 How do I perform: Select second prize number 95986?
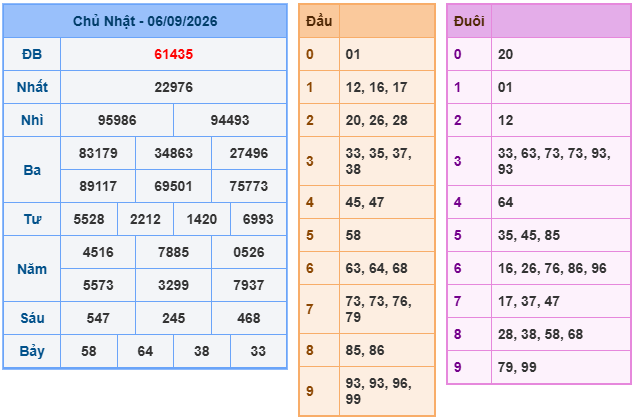pos(117,120)
